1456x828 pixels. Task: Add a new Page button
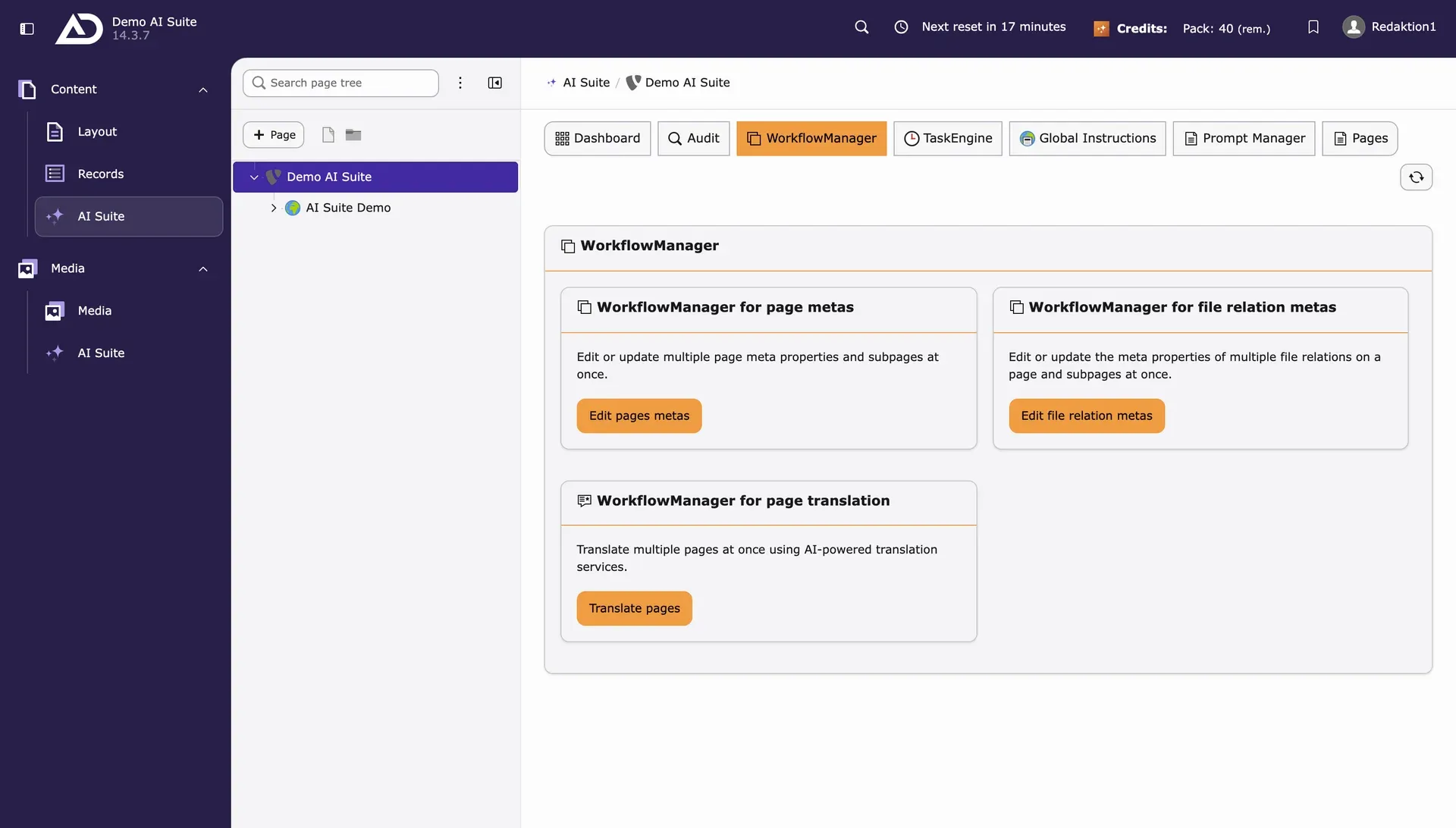coord(274,135)
